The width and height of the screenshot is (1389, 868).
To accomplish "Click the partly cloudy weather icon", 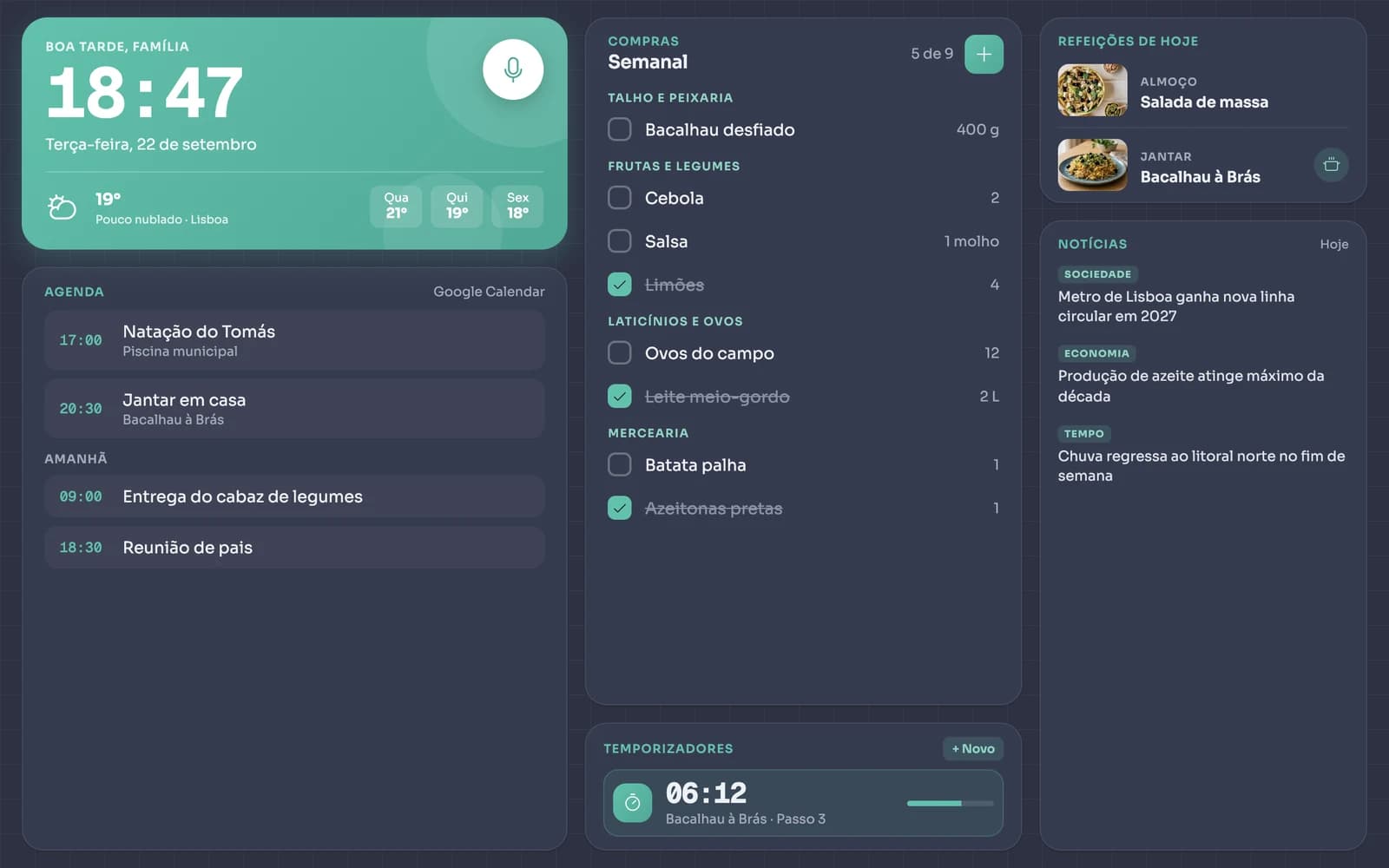I will (62, 207).
